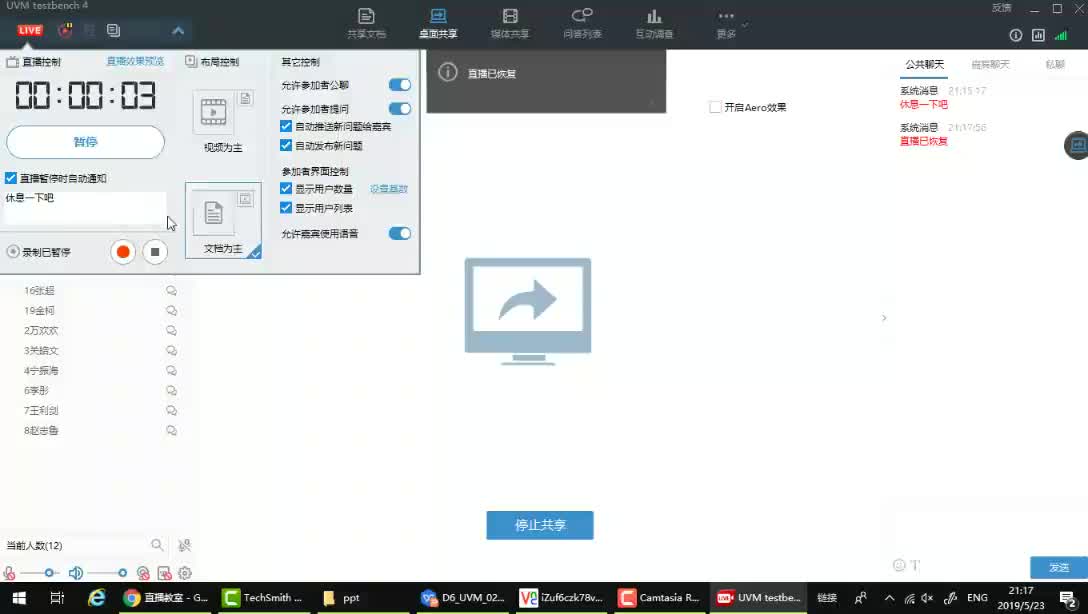Viewport: 1088px width, 614px height.
Task: Select the 录制已暂停 recording status radio
Action: (13, 252)
